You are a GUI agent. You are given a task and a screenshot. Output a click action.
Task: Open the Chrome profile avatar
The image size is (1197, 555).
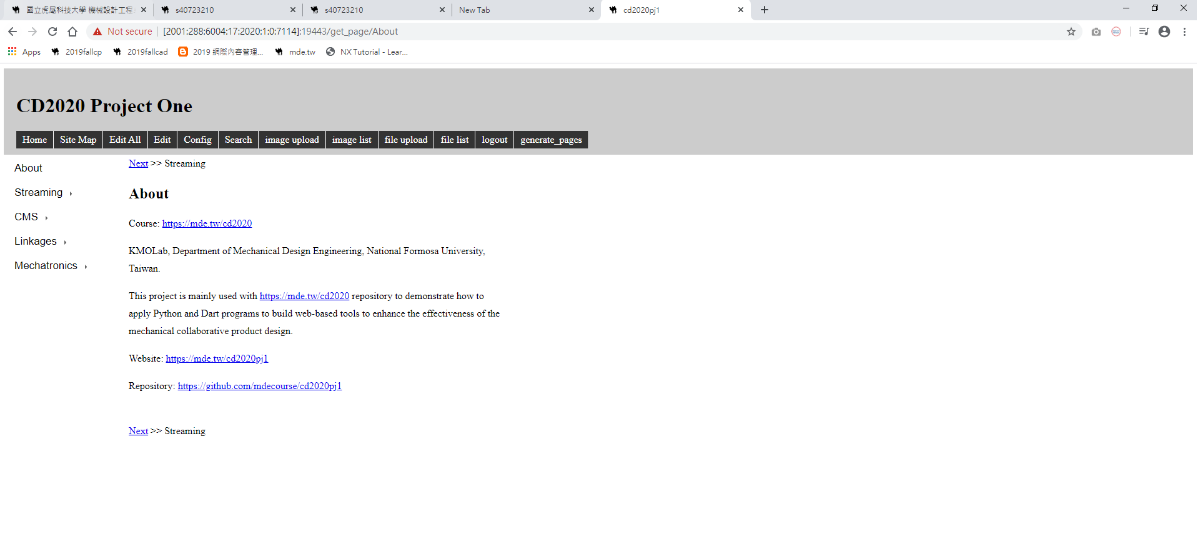tap(1164, 31)
